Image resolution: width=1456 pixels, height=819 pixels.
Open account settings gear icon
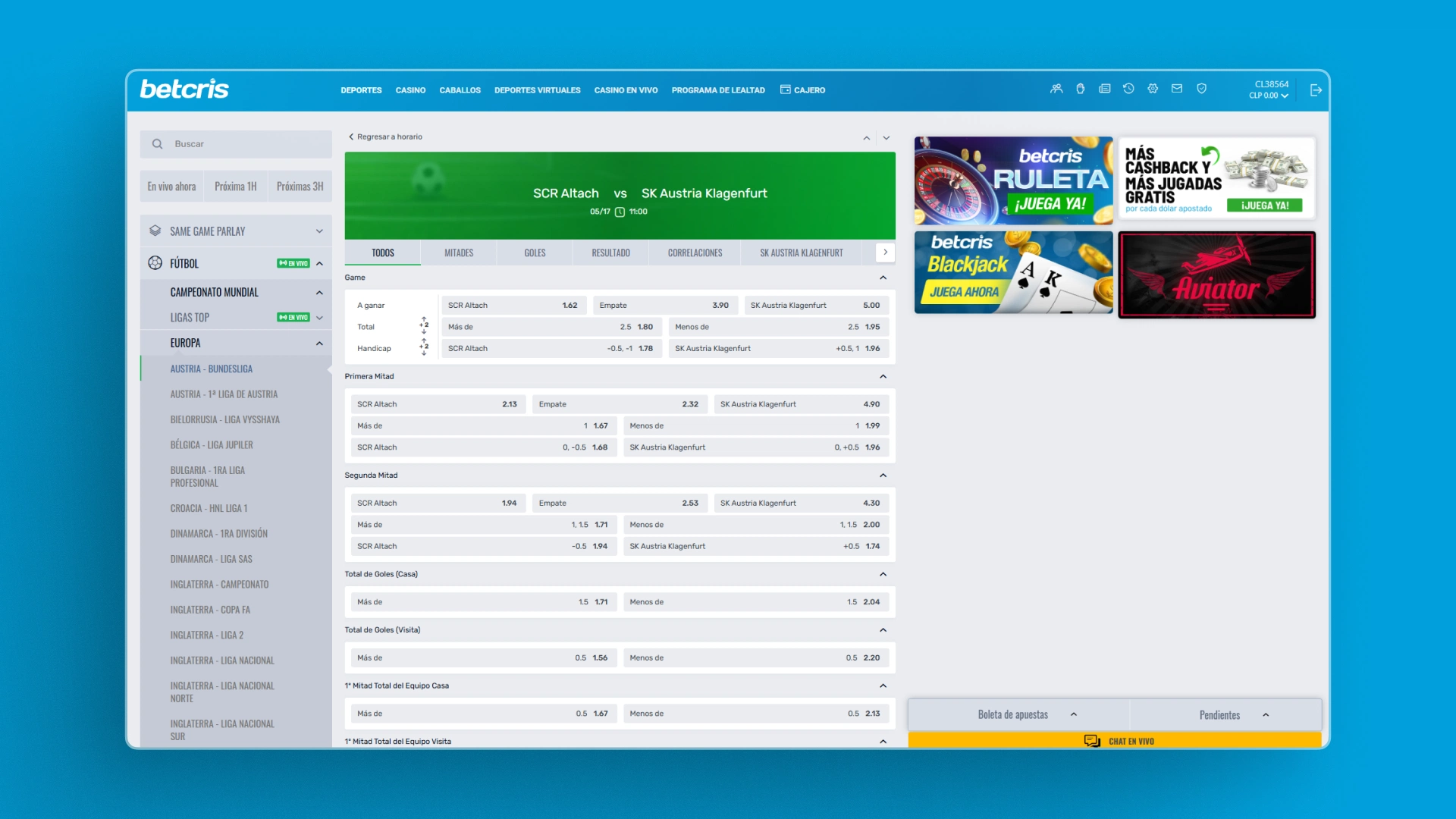point(1153,89)
